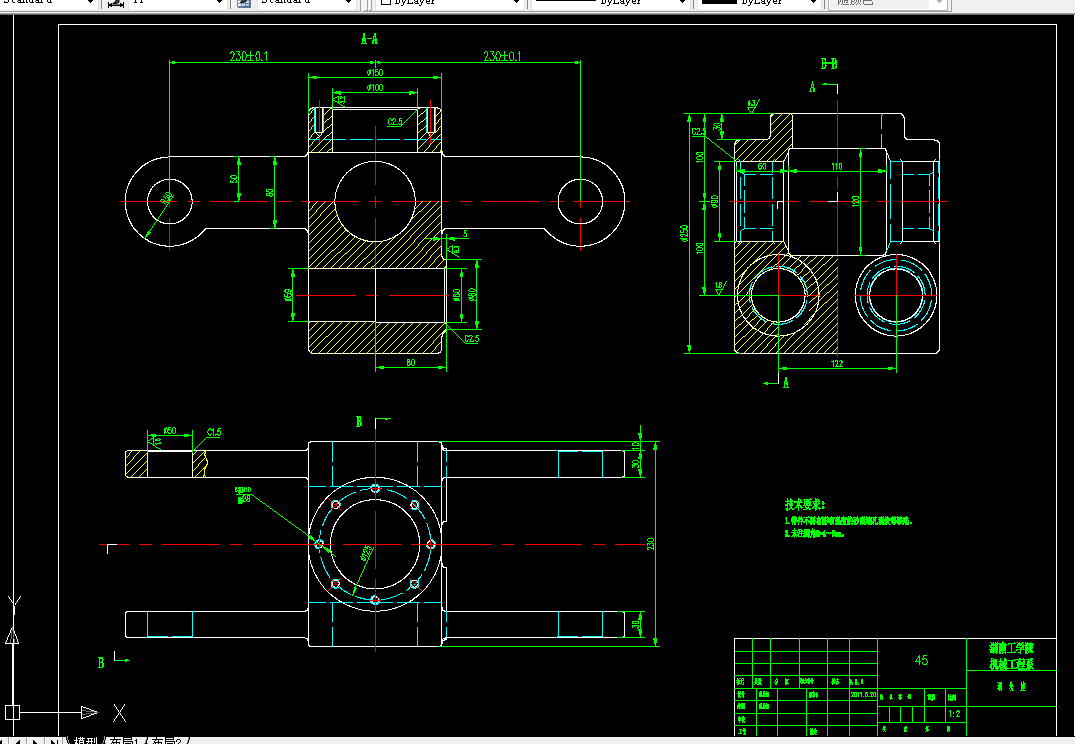Select the A-A section view label
The image size is (1075, 744).
point(370,39)
